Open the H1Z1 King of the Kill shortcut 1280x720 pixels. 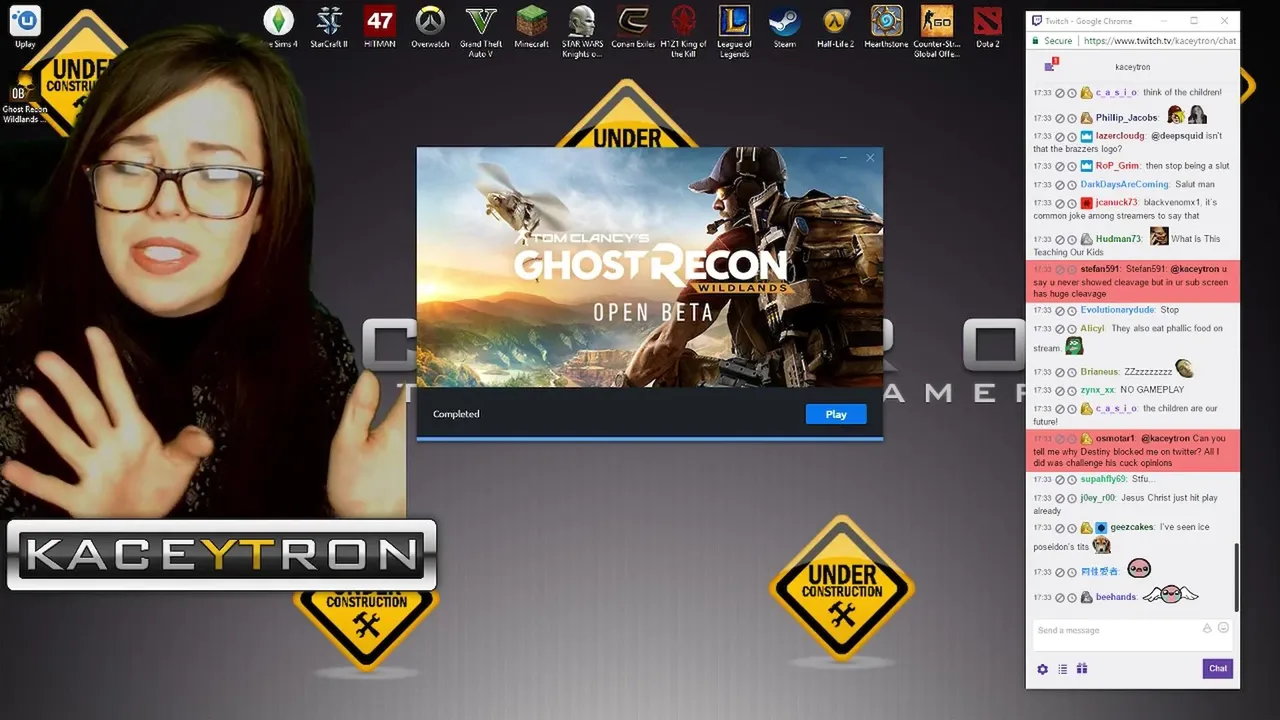pos(683,31)
